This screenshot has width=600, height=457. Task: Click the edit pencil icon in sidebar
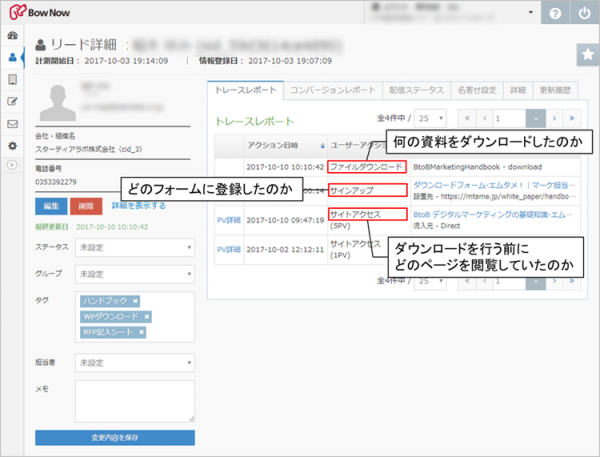tap(12, 101)
